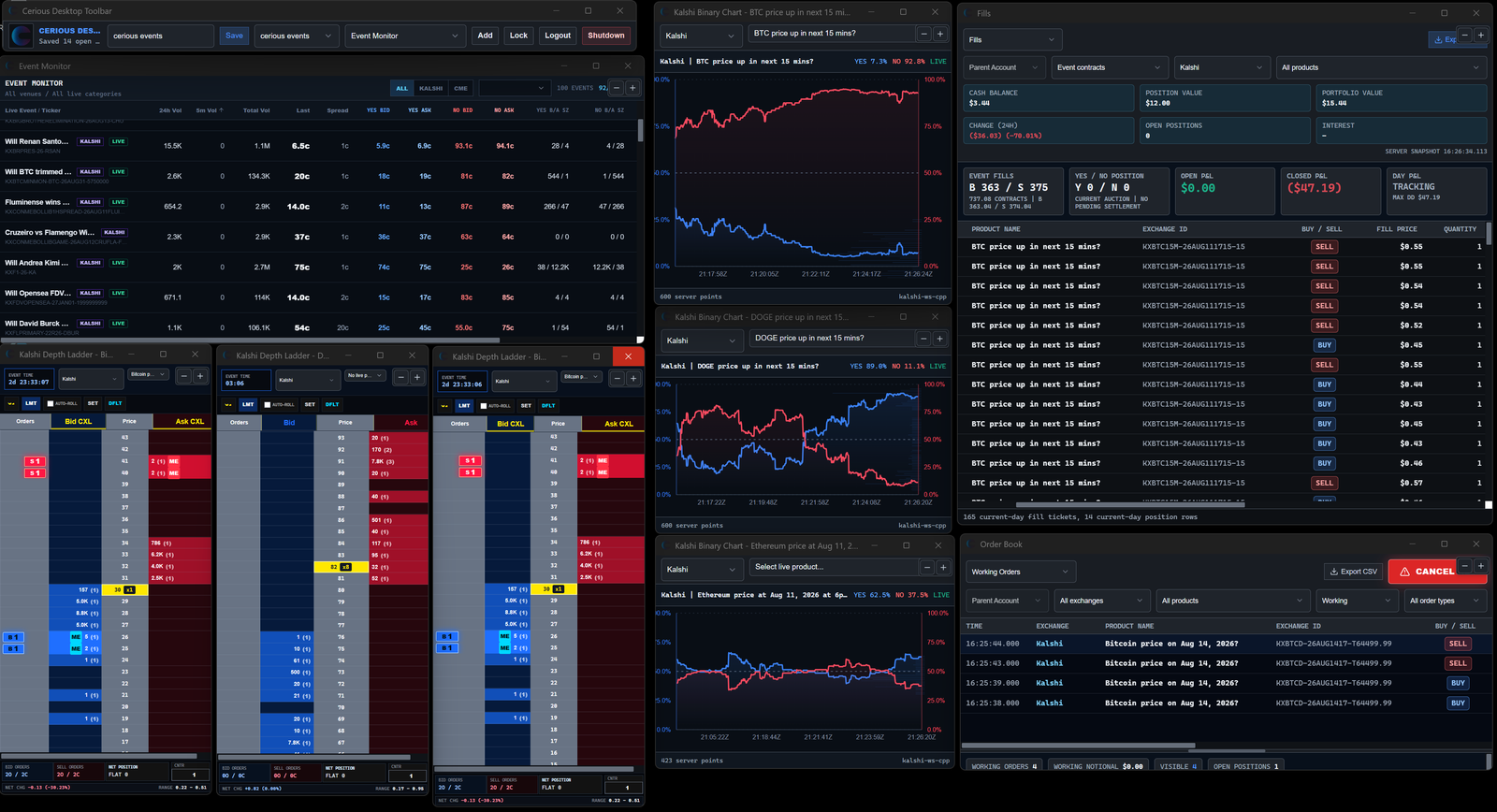Click Save button in Desktop Toolbar
The width and height of the screenshot is (1497, 812).
[234, 36]
